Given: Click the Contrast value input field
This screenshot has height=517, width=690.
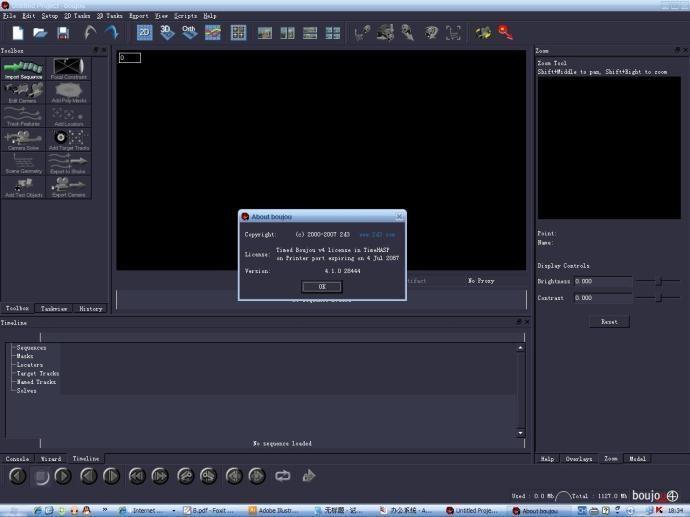Looking at the screenshot, I should 604,298.
